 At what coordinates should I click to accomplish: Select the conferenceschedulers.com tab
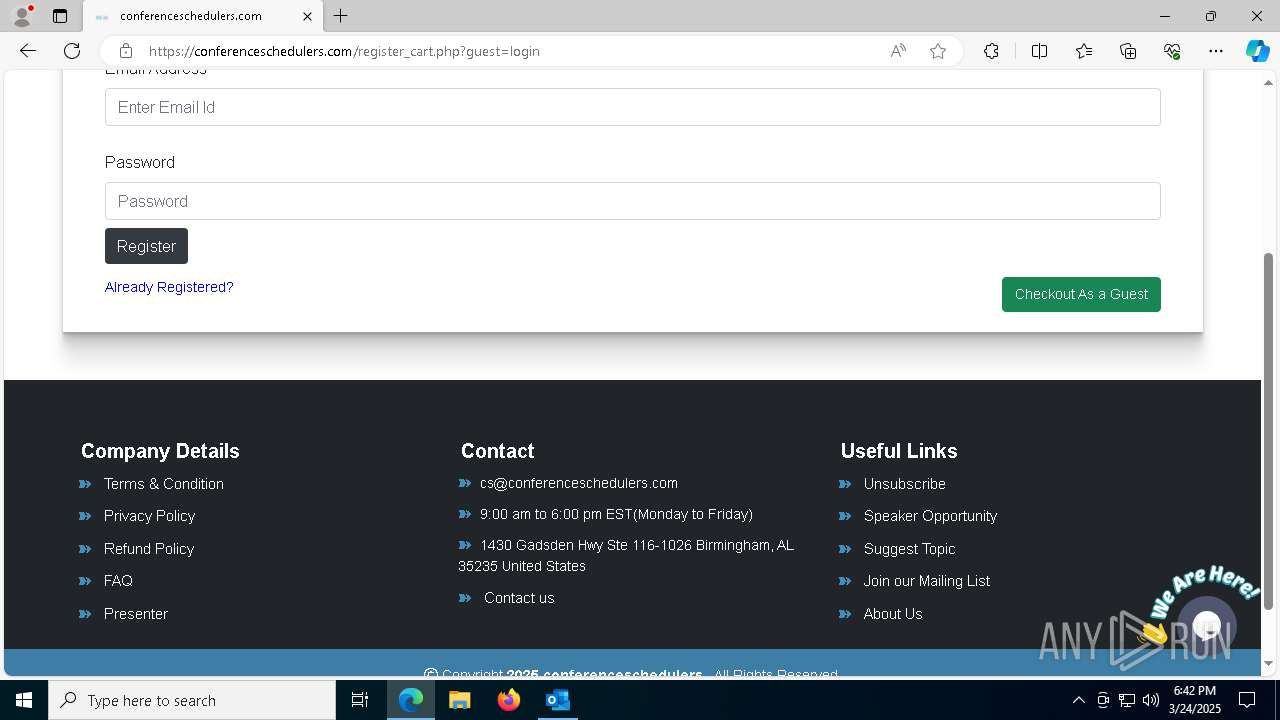click(x=203, y=16)
